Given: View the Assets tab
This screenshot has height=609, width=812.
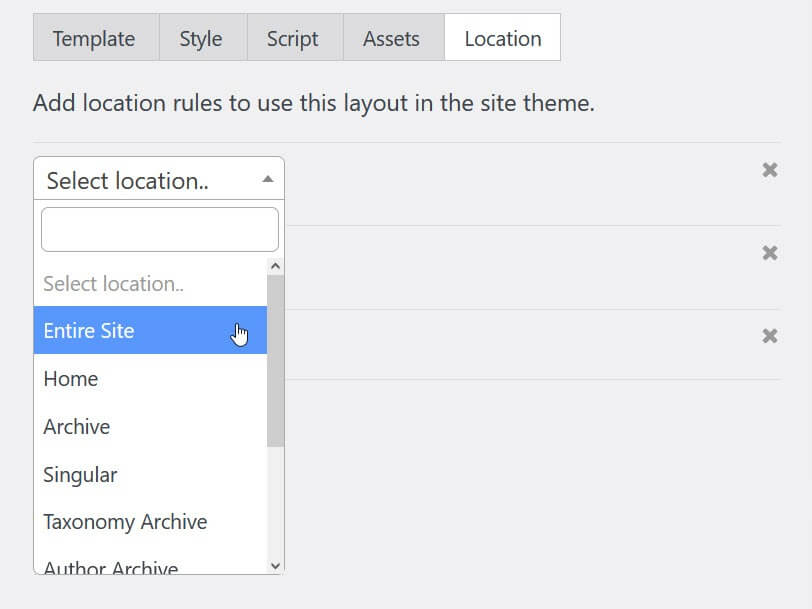Looking at the screenshot, I should pos(390,38).
